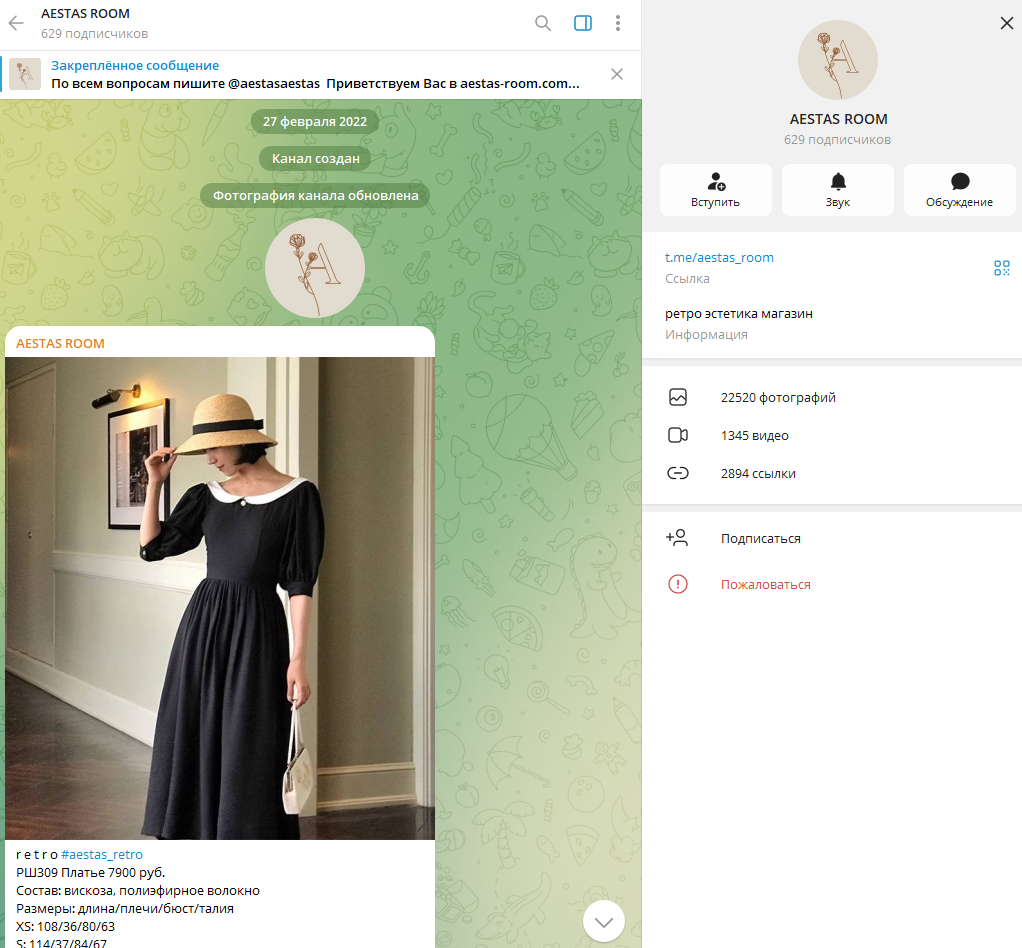Click the '27 февраля 2022' date badge

click(x=315, y=121)
